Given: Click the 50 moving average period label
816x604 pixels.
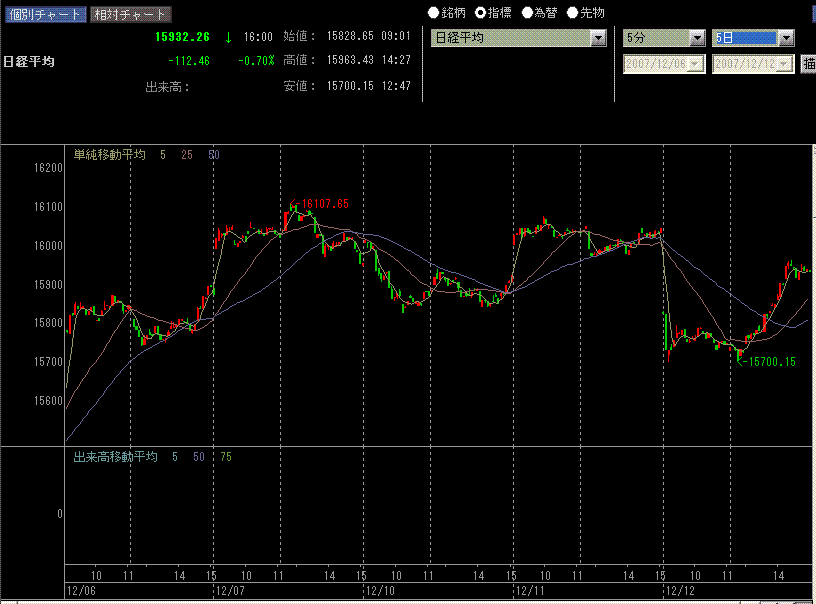Looking at the screenshot, I should click(214, 155).
